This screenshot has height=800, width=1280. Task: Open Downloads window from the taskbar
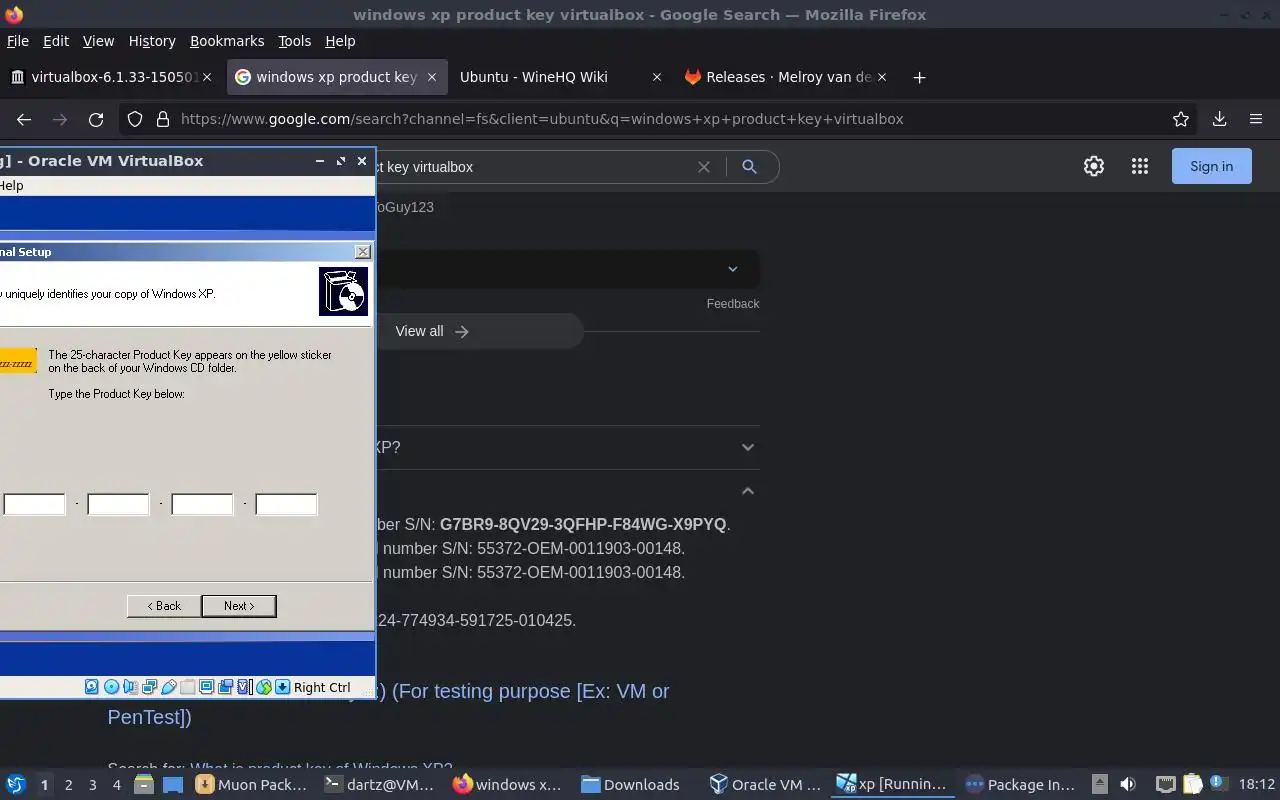coord(632,785)
